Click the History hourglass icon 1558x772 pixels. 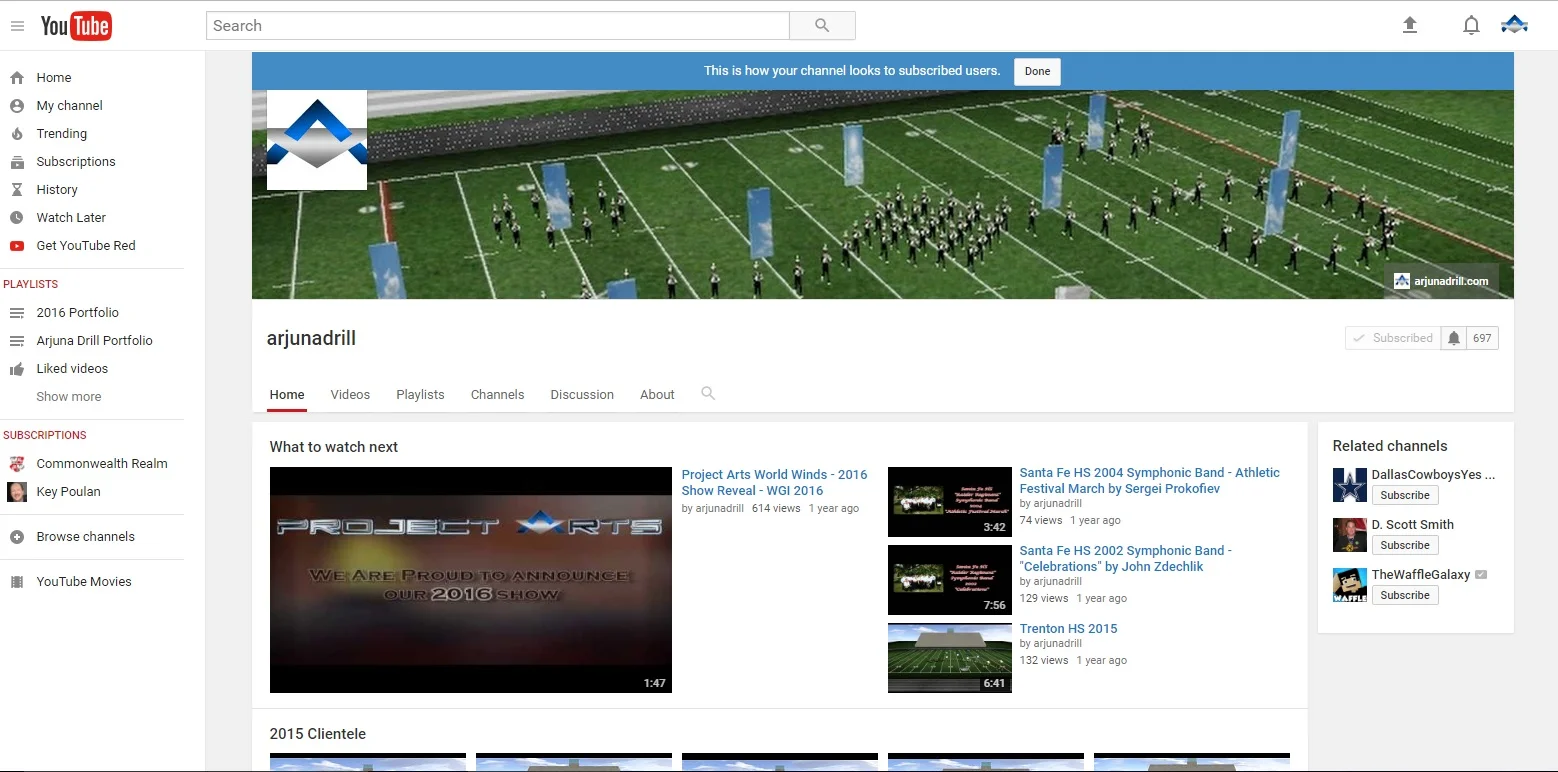[x=17, y=189]
